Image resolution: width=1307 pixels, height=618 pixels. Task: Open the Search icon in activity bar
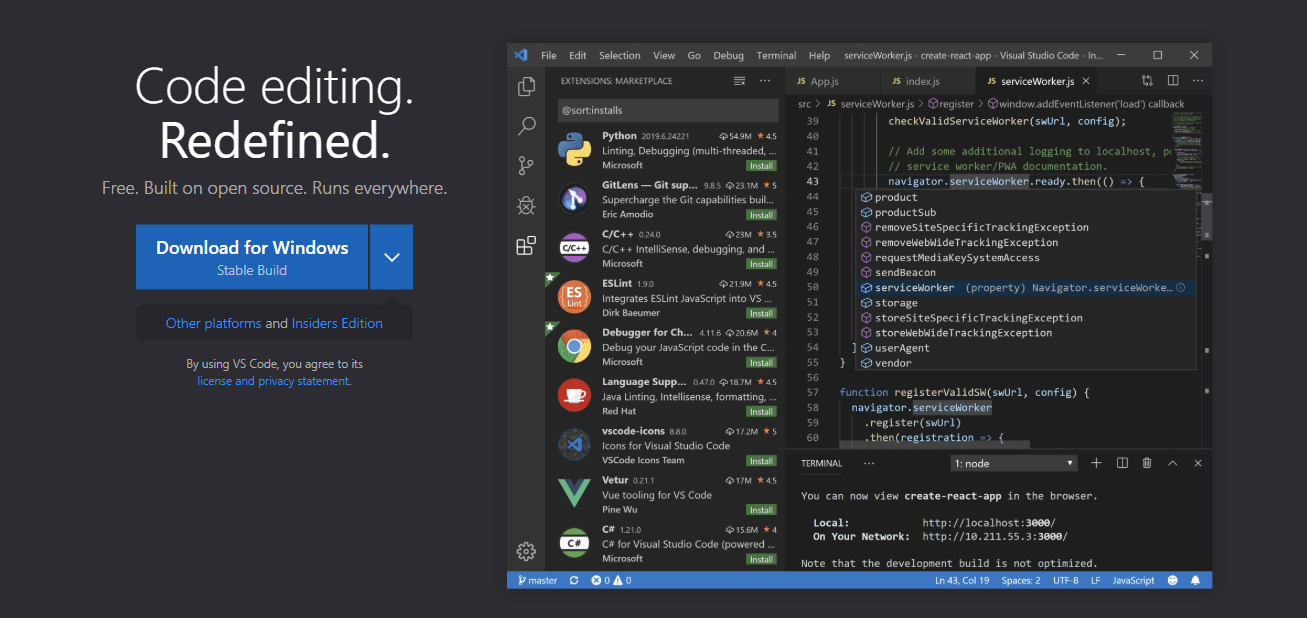[526, 126]
